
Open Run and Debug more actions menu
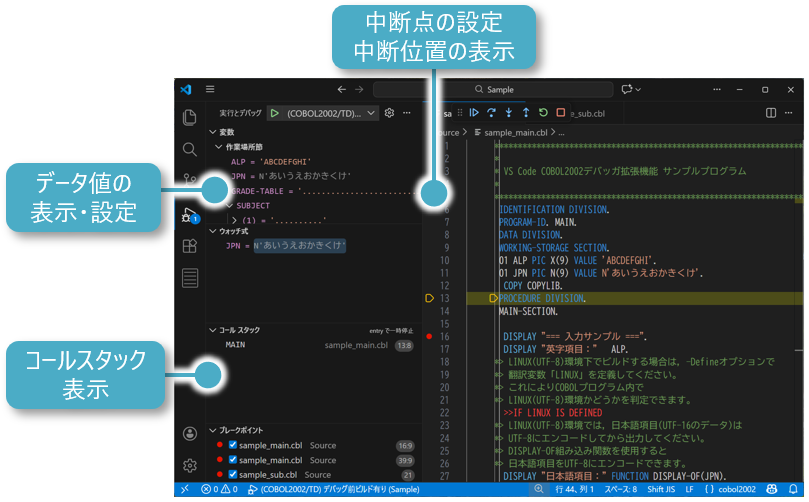[x=407, y=112]
